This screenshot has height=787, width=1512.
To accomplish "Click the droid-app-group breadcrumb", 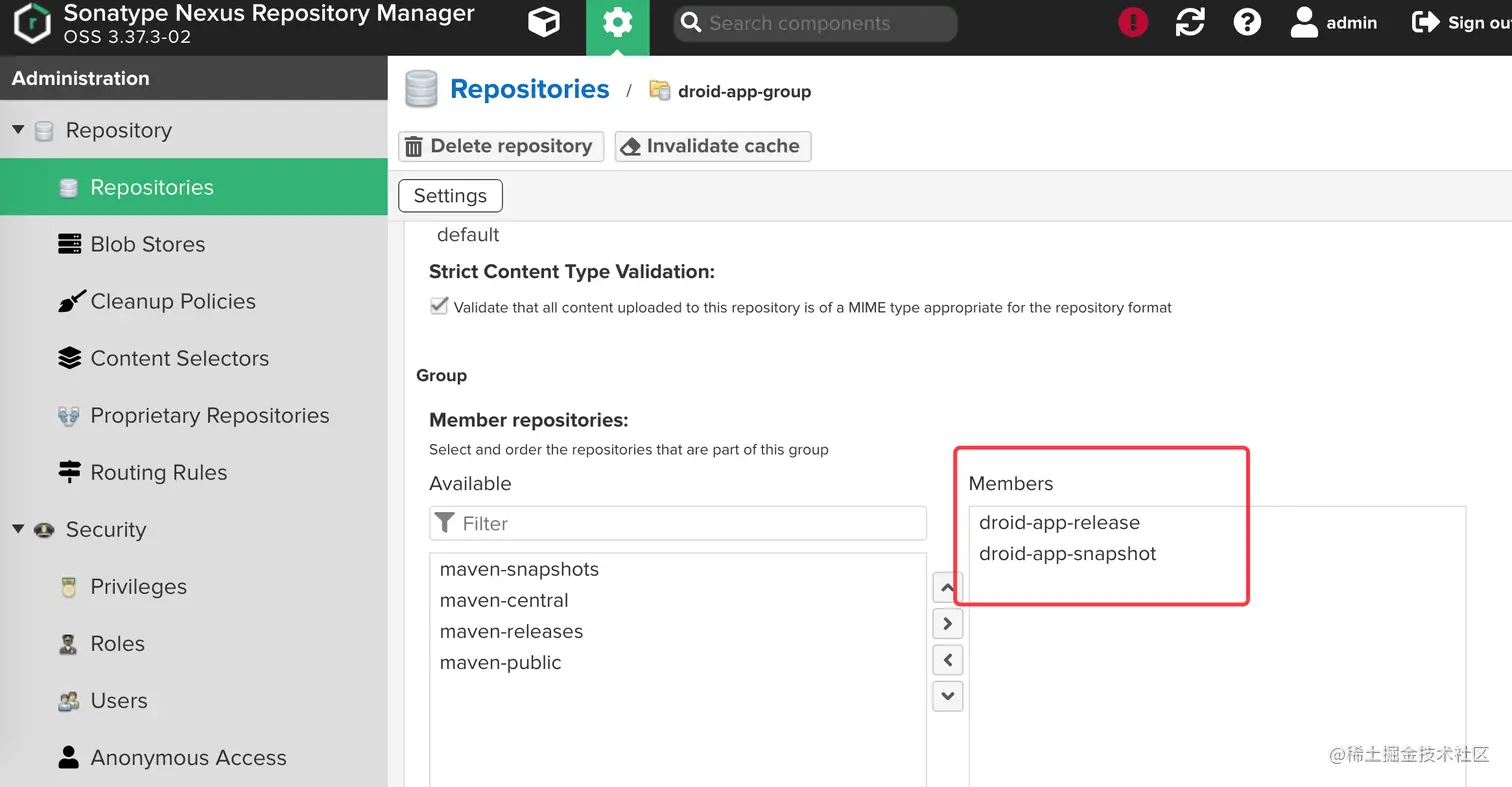I will (x=744, y=91).
